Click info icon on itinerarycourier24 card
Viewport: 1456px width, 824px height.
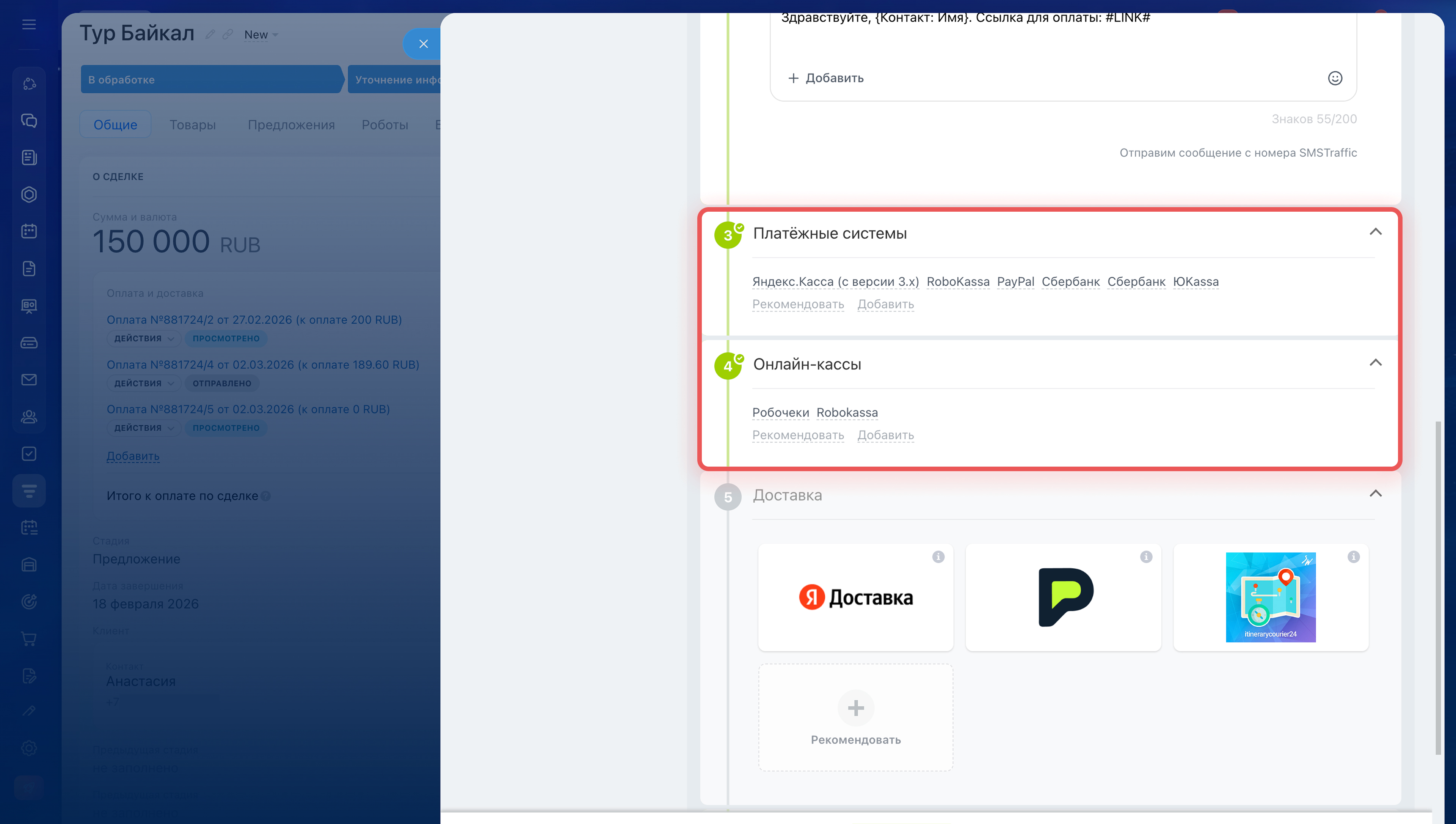pyautogui.click(x=1353, y=557)
